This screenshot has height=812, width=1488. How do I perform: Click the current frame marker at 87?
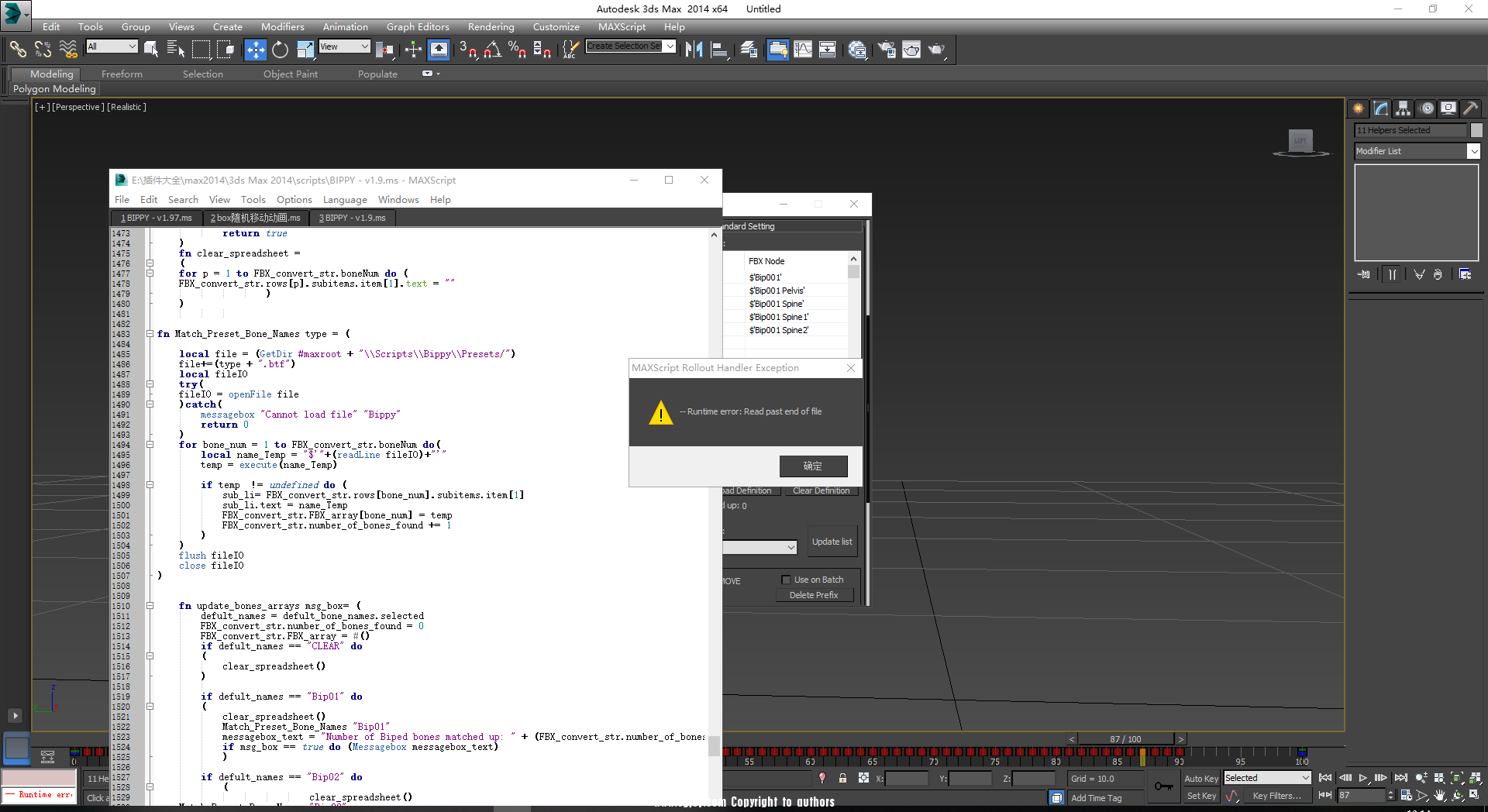point(1142,756)
